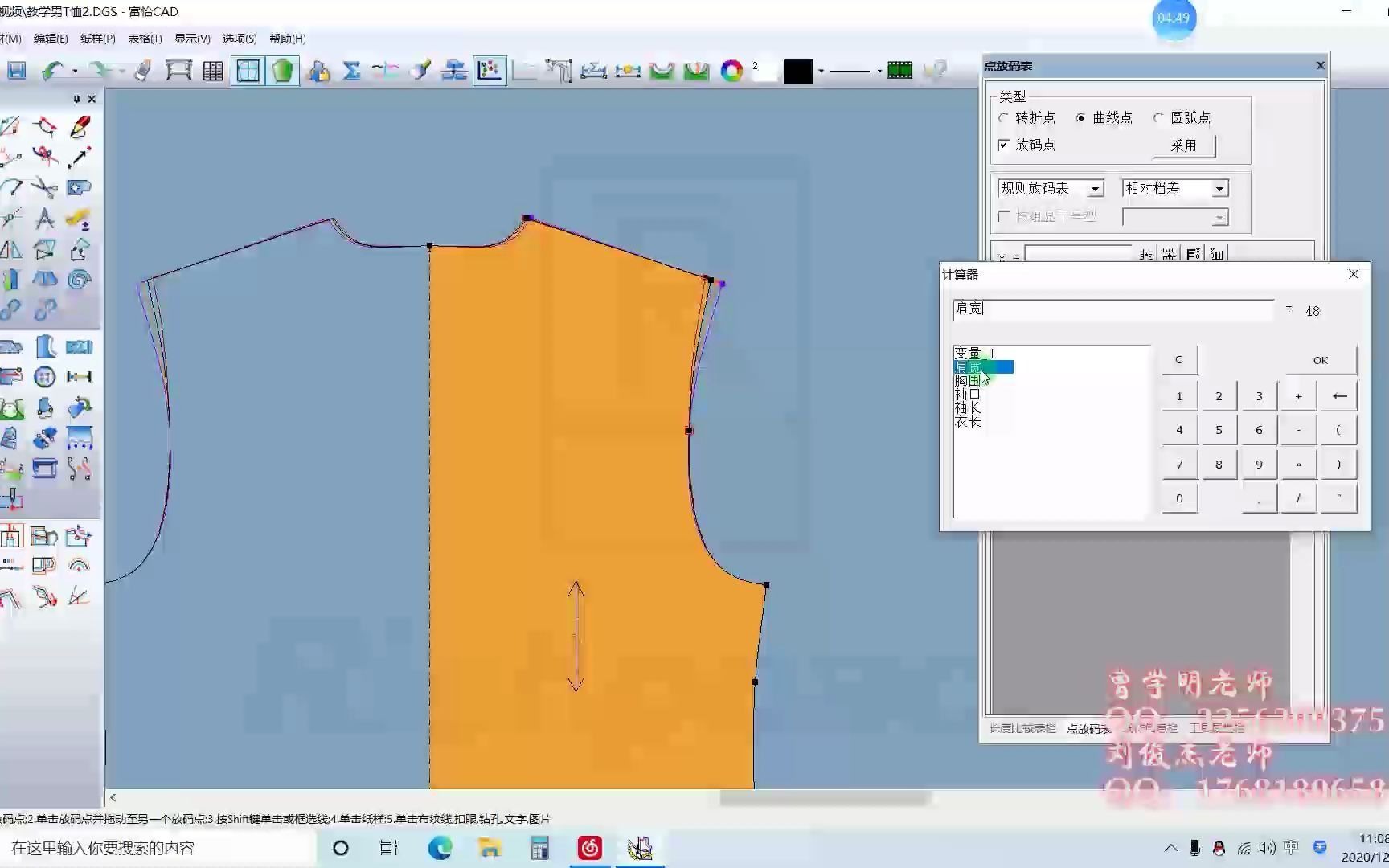Click the grid window icon on the toolbar
1389x868 pixels.
[248, 70]
